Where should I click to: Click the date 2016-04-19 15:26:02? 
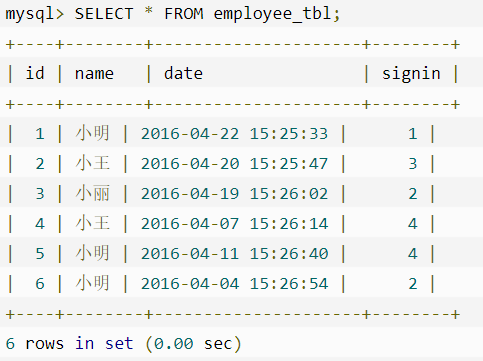[234, 194]
